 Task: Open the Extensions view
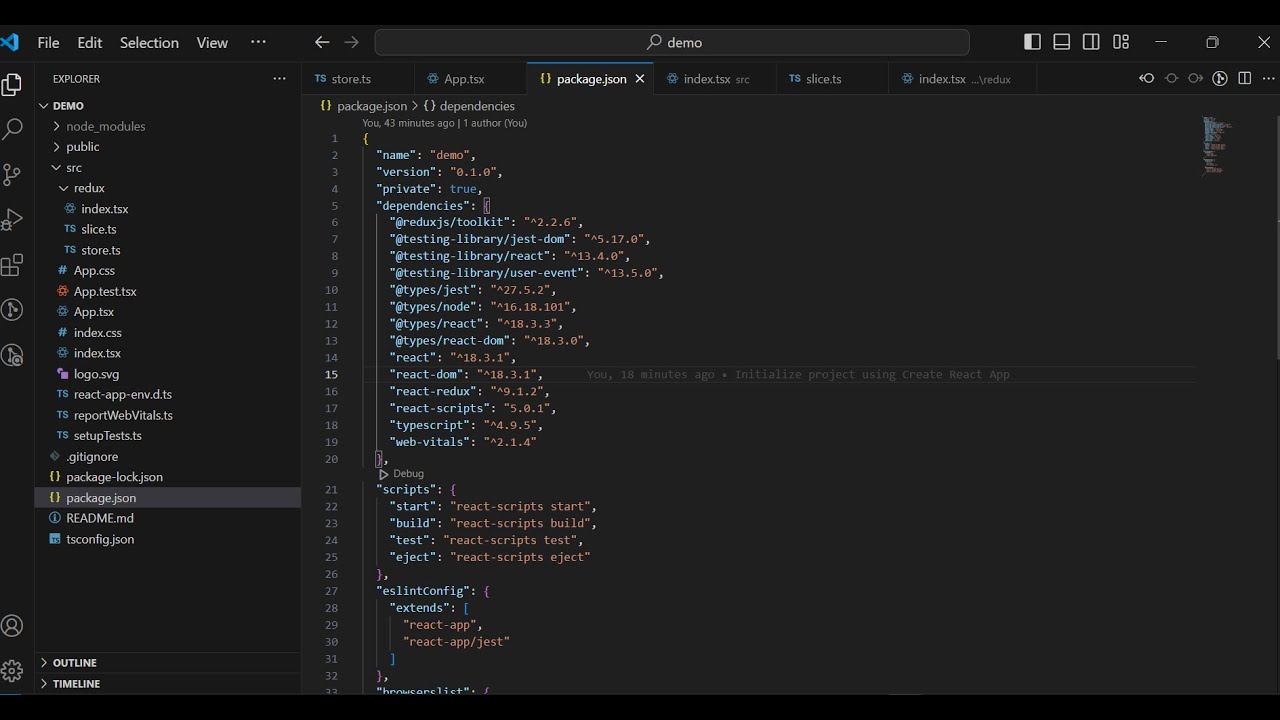click(x=12, y=265)
